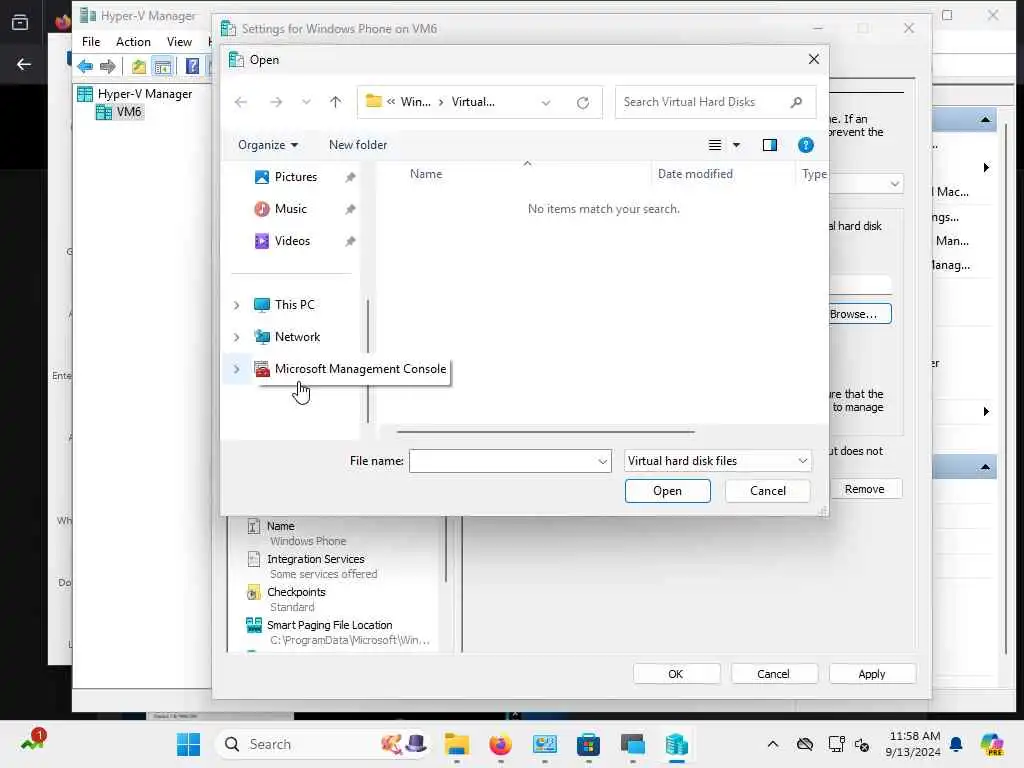Viewport: 1024px width, 768px height.
Task: Open Microsoft Store from taskbar
Action: tap(588, 744)
